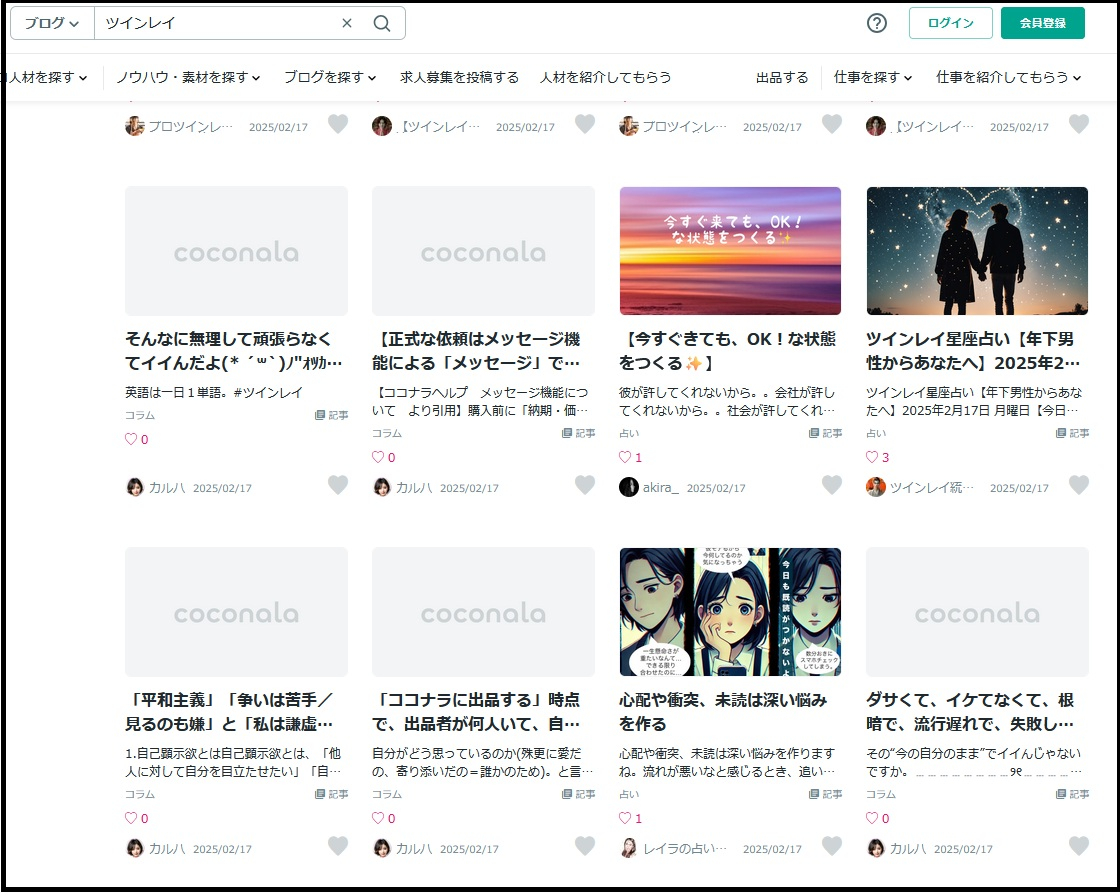Viewport: 1120px width, 895px height.
Task: Click the search magnifier icon
Action: [x=381, y=24]
